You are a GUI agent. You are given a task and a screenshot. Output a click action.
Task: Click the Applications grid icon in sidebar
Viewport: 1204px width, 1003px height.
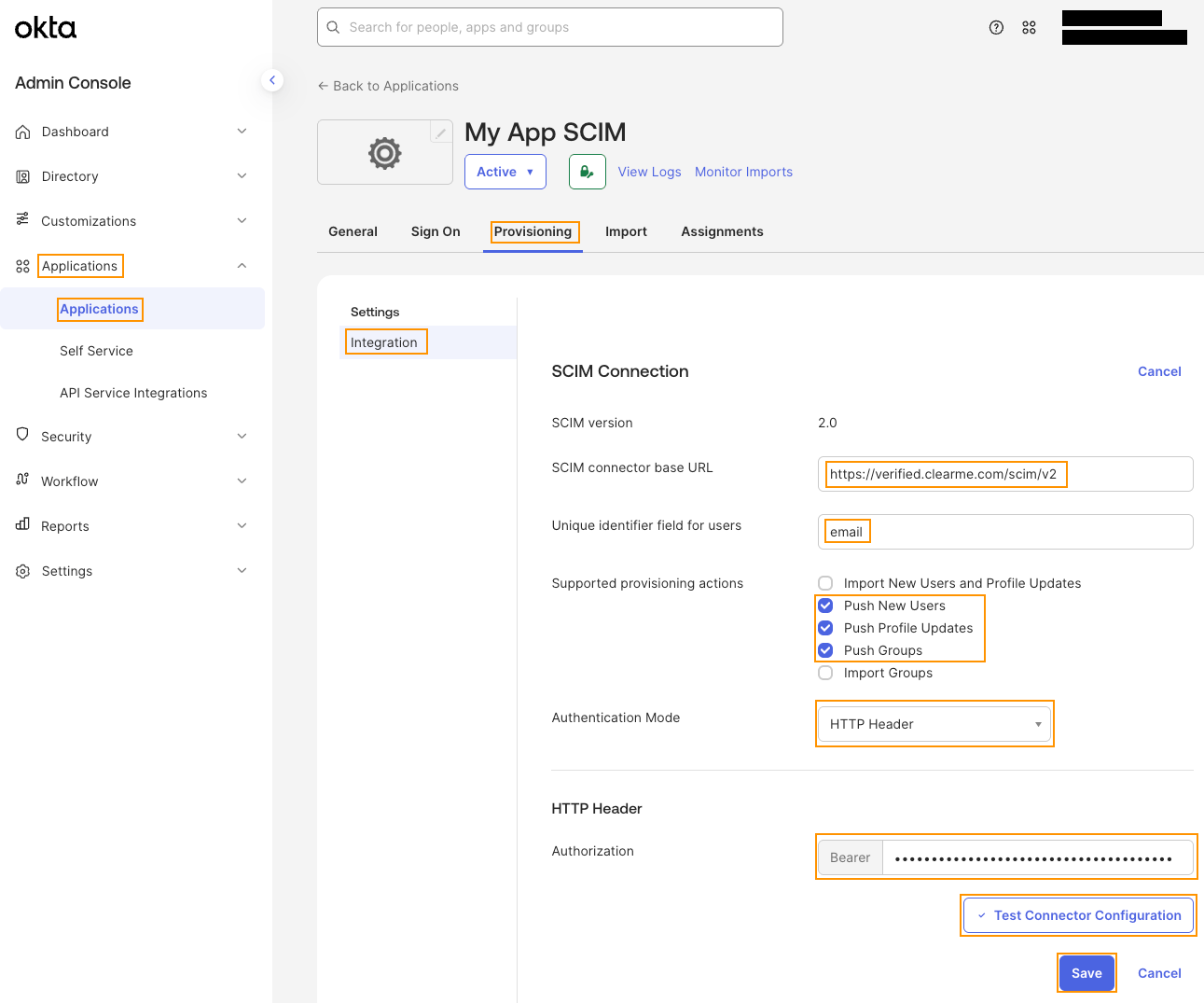click(23, 266)
